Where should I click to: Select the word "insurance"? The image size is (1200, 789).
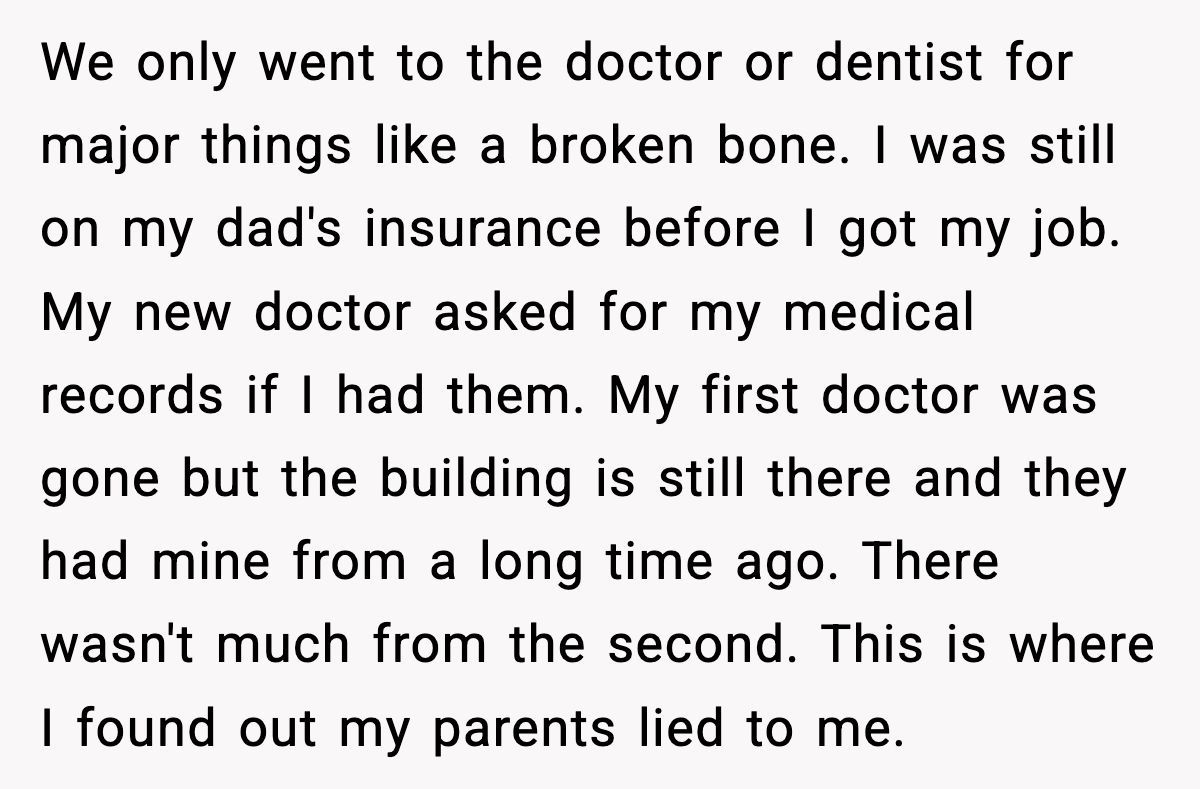click(x=482, y=230)
